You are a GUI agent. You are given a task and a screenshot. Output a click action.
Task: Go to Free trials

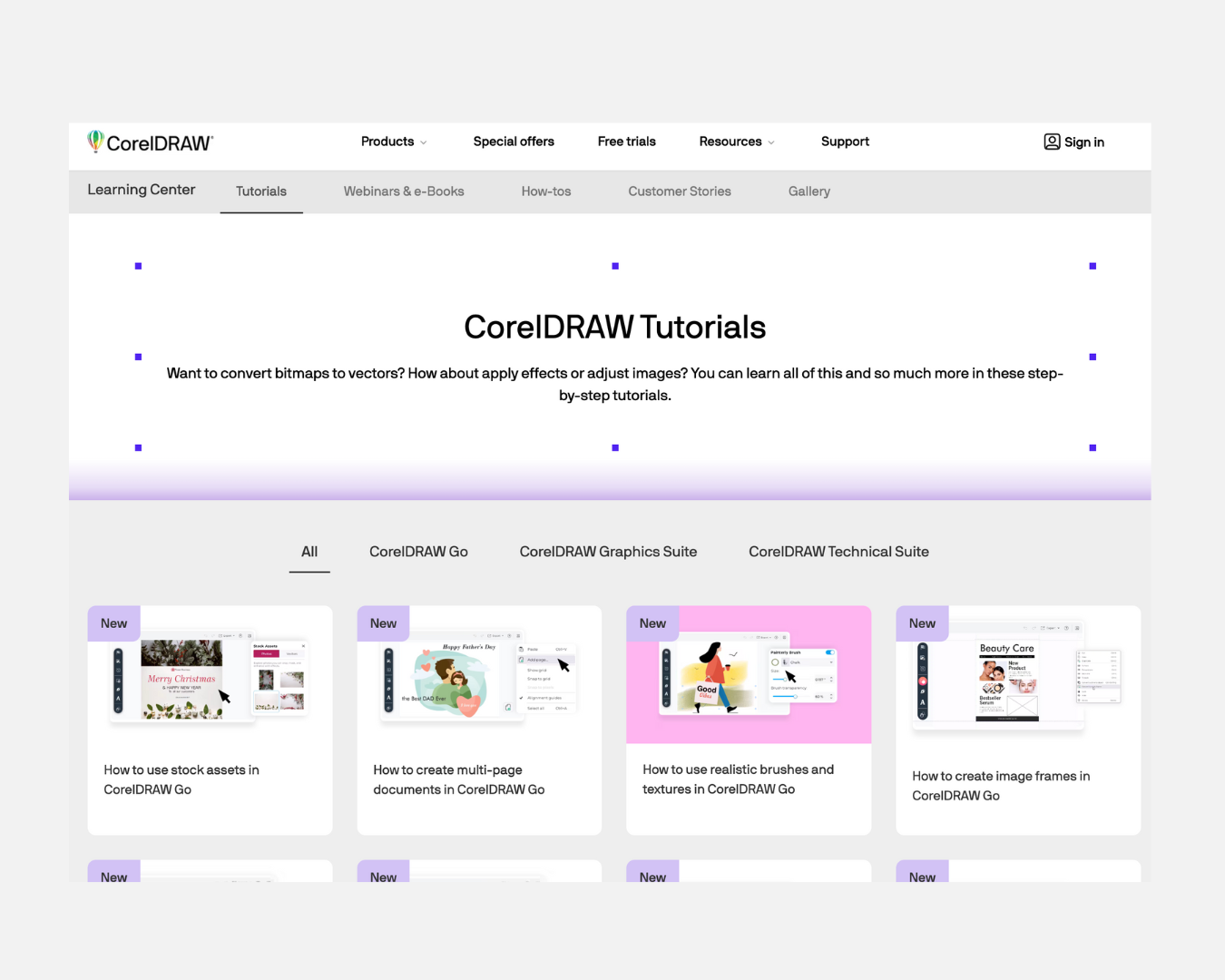pyautogui.click(x=627, y=142)
